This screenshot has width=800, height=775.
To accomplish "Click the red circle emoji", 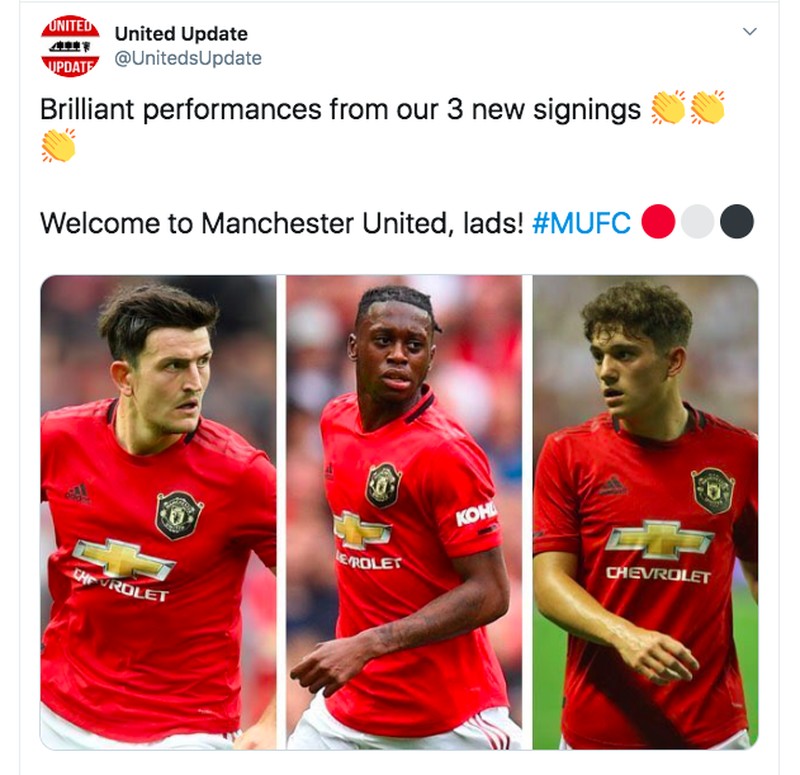I will (658, 221).
